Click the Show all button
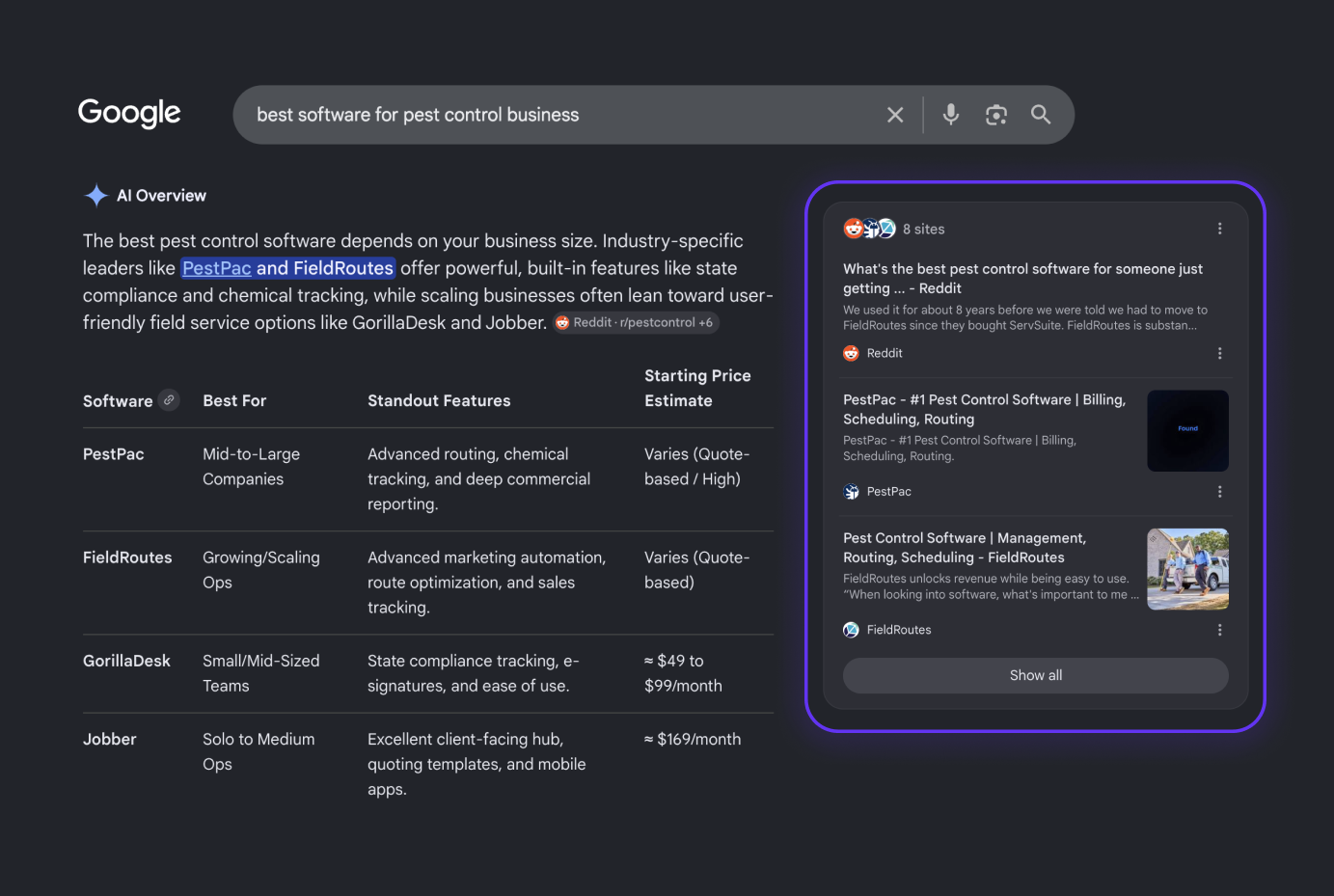The width and height of the screenshot is (1334, 896). pyautogui.click(x=1036, y=675)
